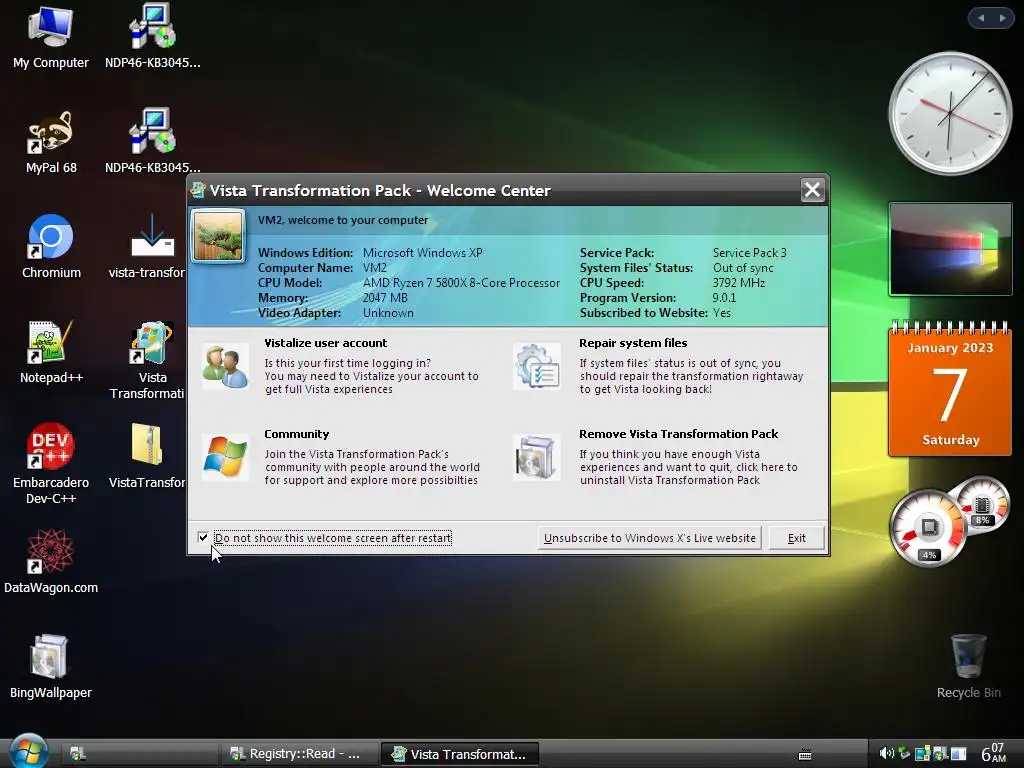Viewport: 1024px width, 768px height.
Task: Show previous sidebar gadgets page arrow
Action: point(981,18)
